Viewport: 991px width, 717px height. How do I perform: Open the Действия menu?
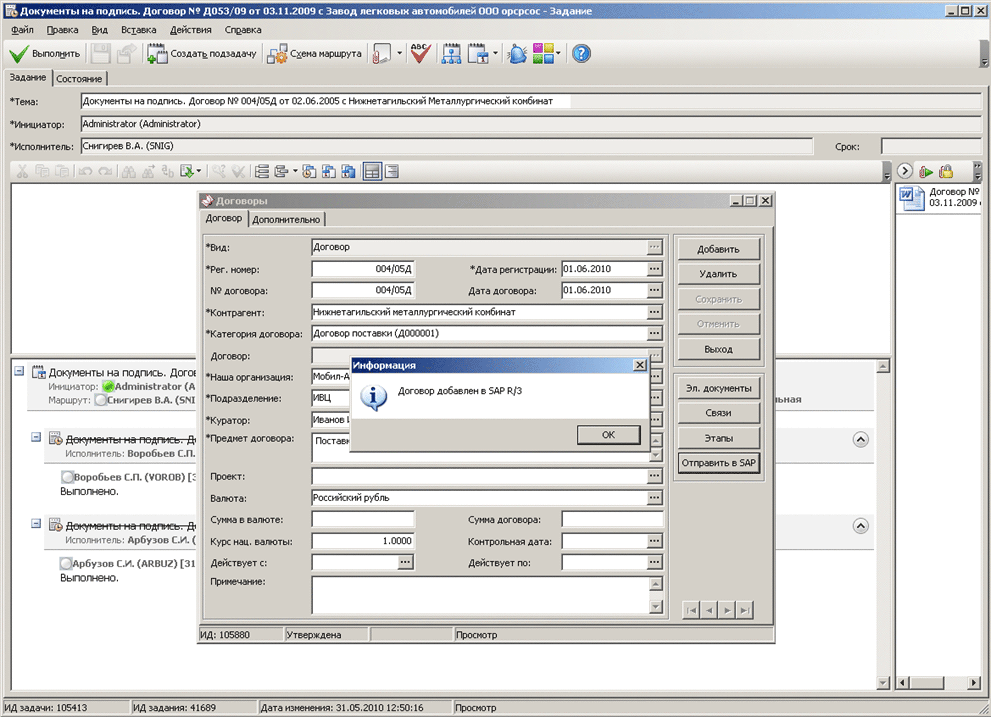[x=190, y=30]
